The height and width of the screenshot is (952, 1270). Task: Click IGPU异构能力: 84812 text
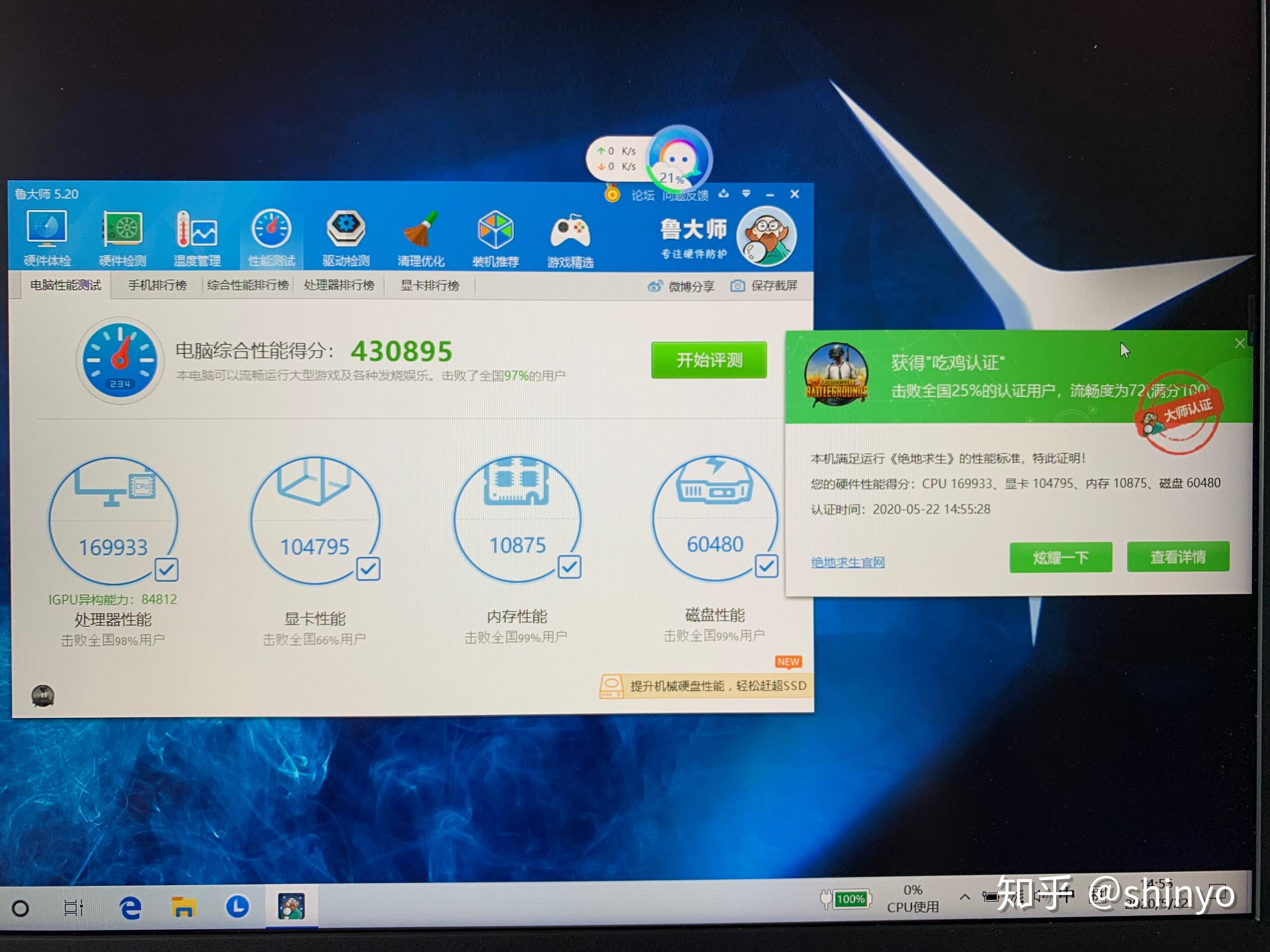pos(113,599)
